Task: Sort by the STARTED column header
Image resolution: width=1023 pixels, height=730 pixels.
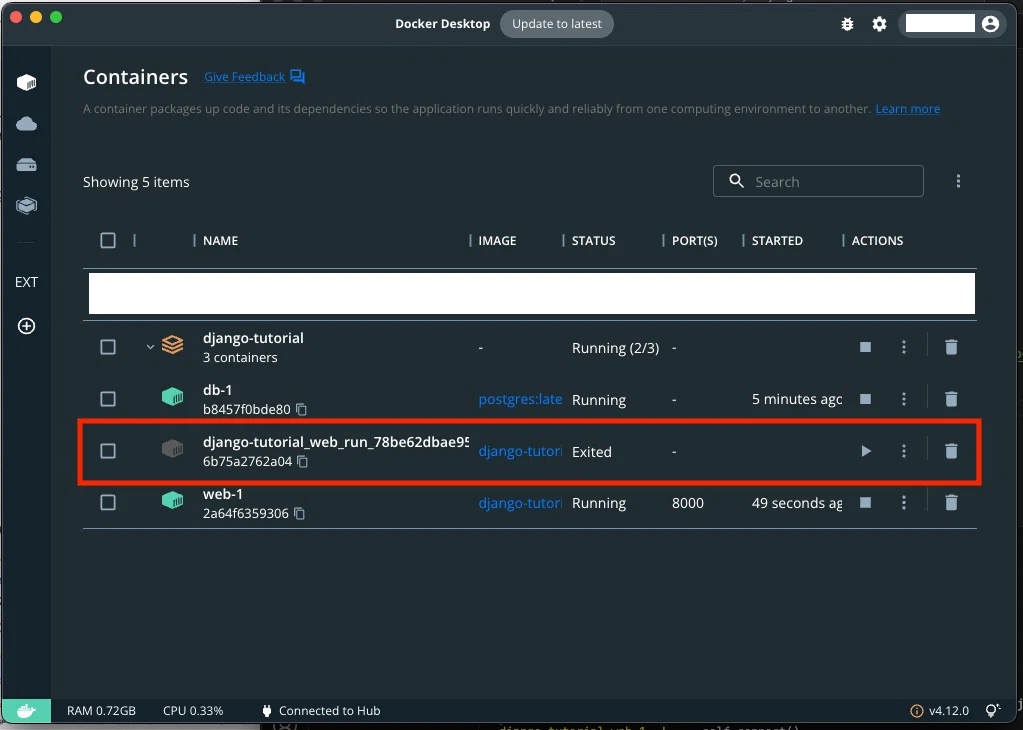Action: click(777, 241)
